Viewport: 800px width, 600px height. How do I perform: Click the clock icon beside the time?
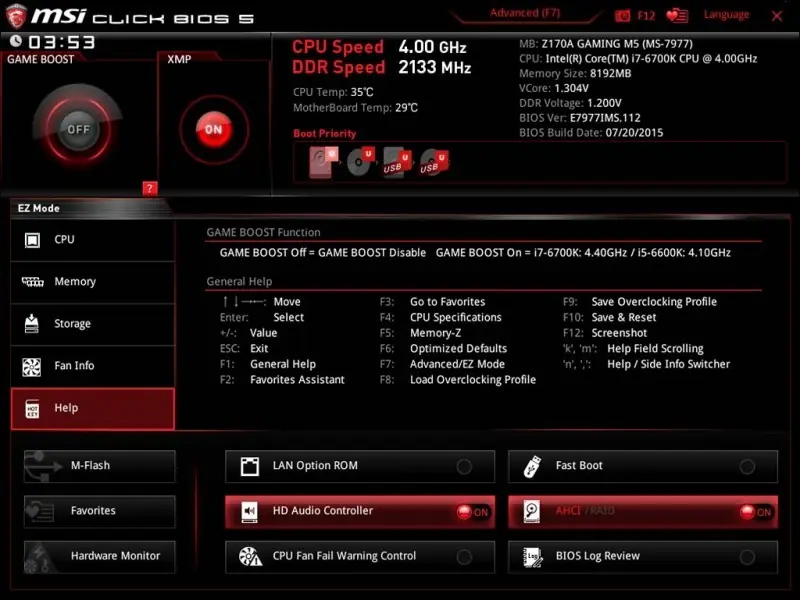16,40
